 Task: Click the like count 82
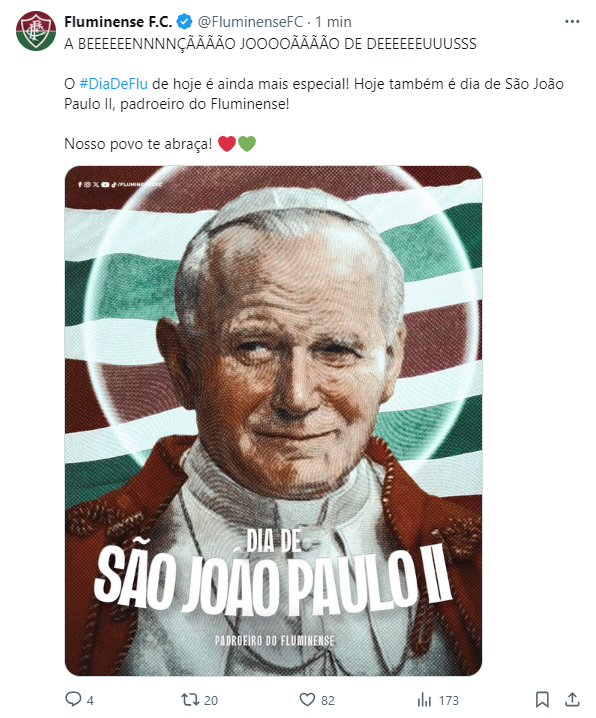pyautogui.click(x=328, y=701)
